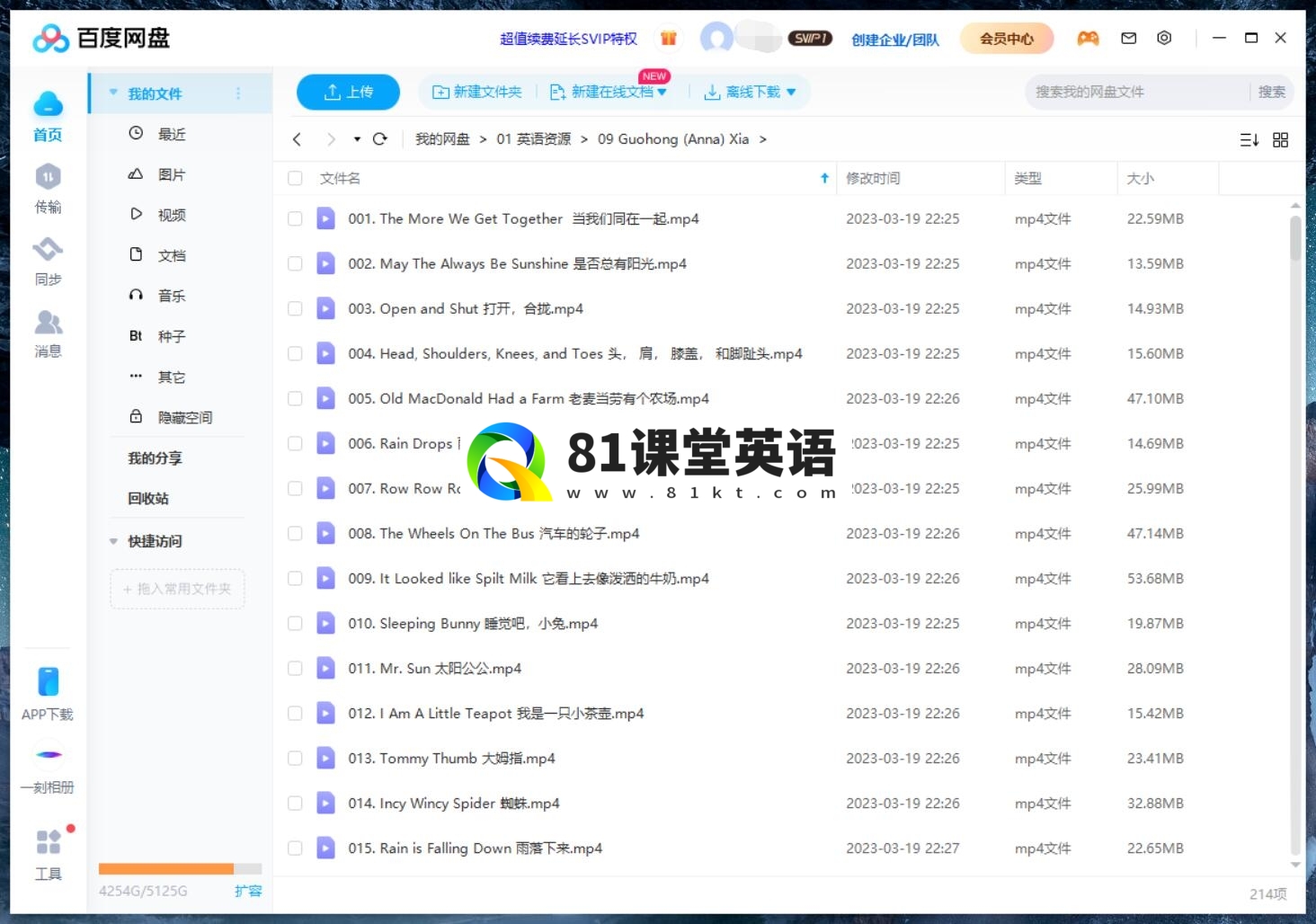Open the 首页 home cloud icon
The image size is (1316, 924).
tap(49, 105)
